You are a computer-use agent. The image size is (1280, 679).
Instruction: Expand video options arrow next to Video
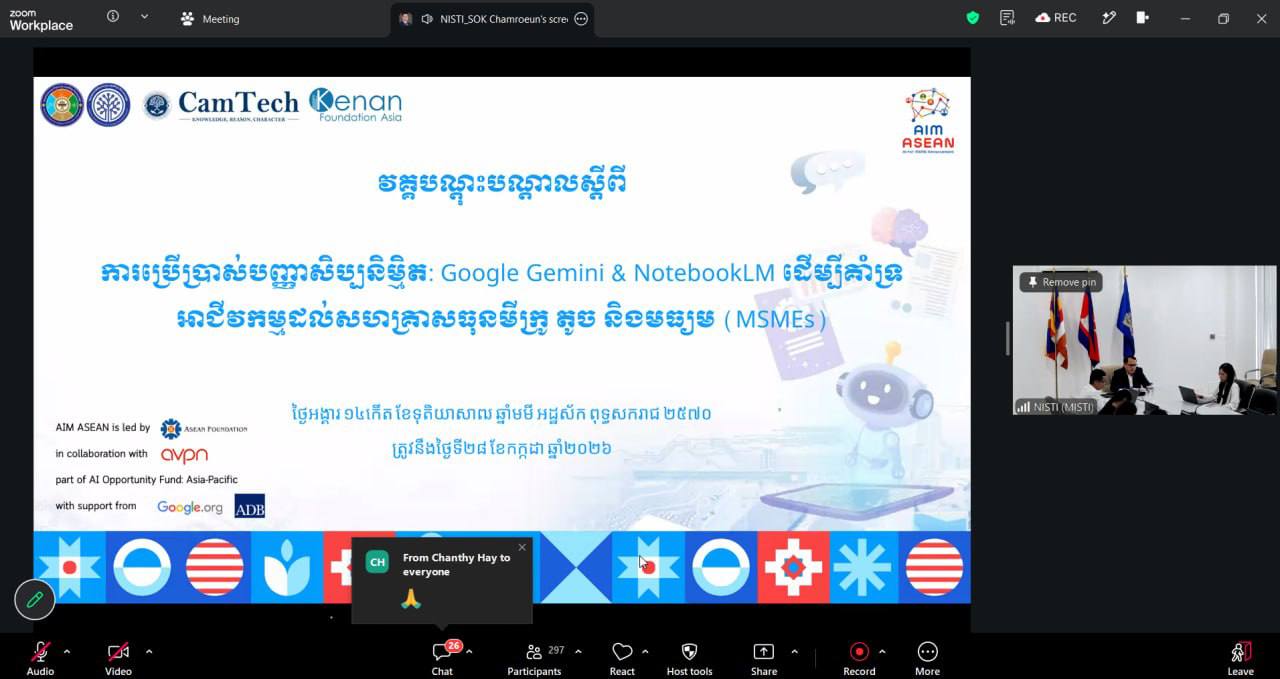pos(149,652)
